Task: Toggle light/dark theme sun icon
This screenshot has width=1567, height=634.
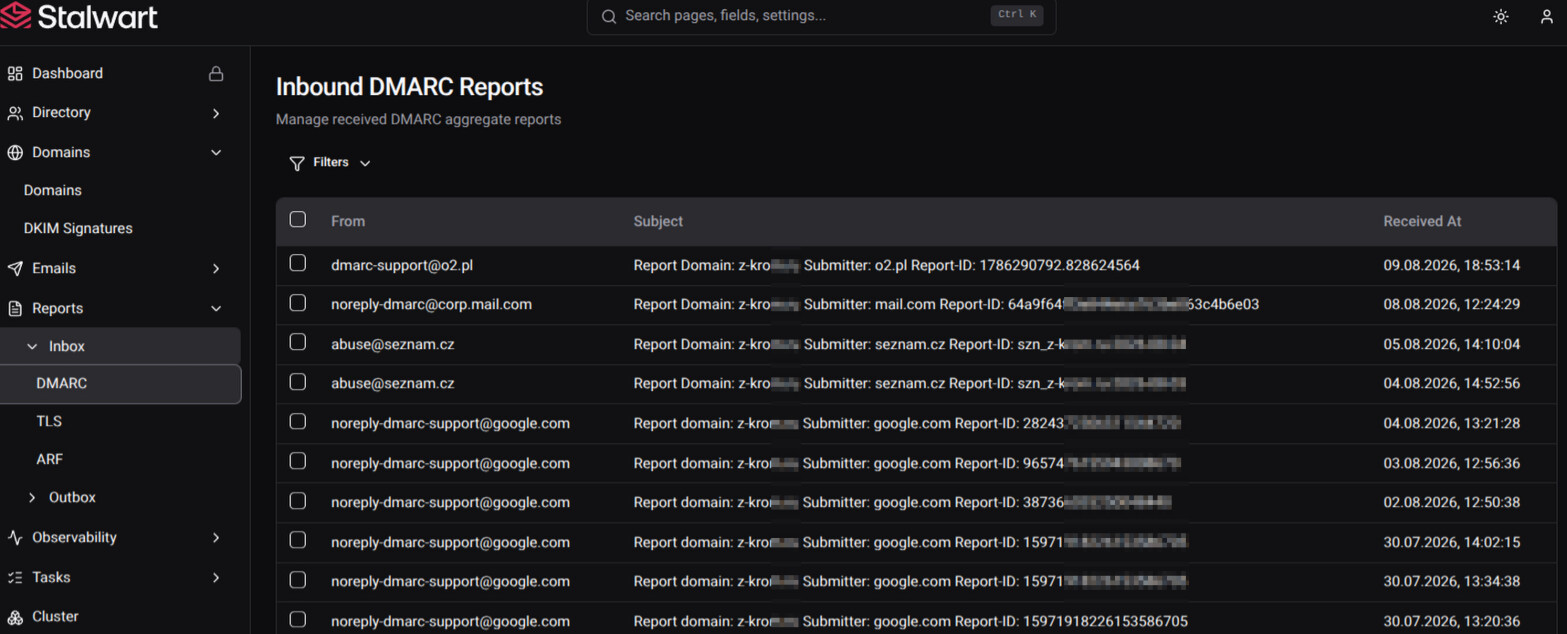Action: click(1500, 17)
